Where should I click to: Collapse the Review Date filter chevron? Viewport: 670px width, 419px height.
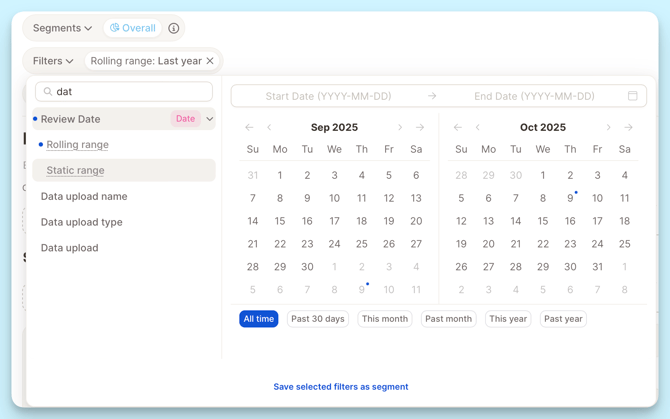tap(209, 119)
